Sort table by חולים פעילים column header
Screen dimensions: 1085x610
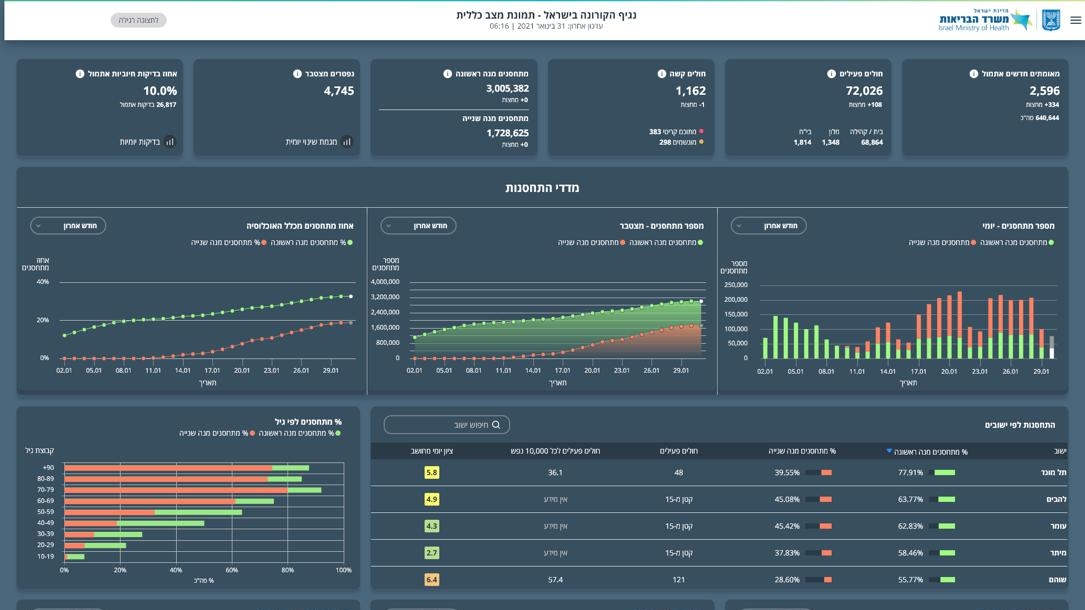(x=678, y=452)
